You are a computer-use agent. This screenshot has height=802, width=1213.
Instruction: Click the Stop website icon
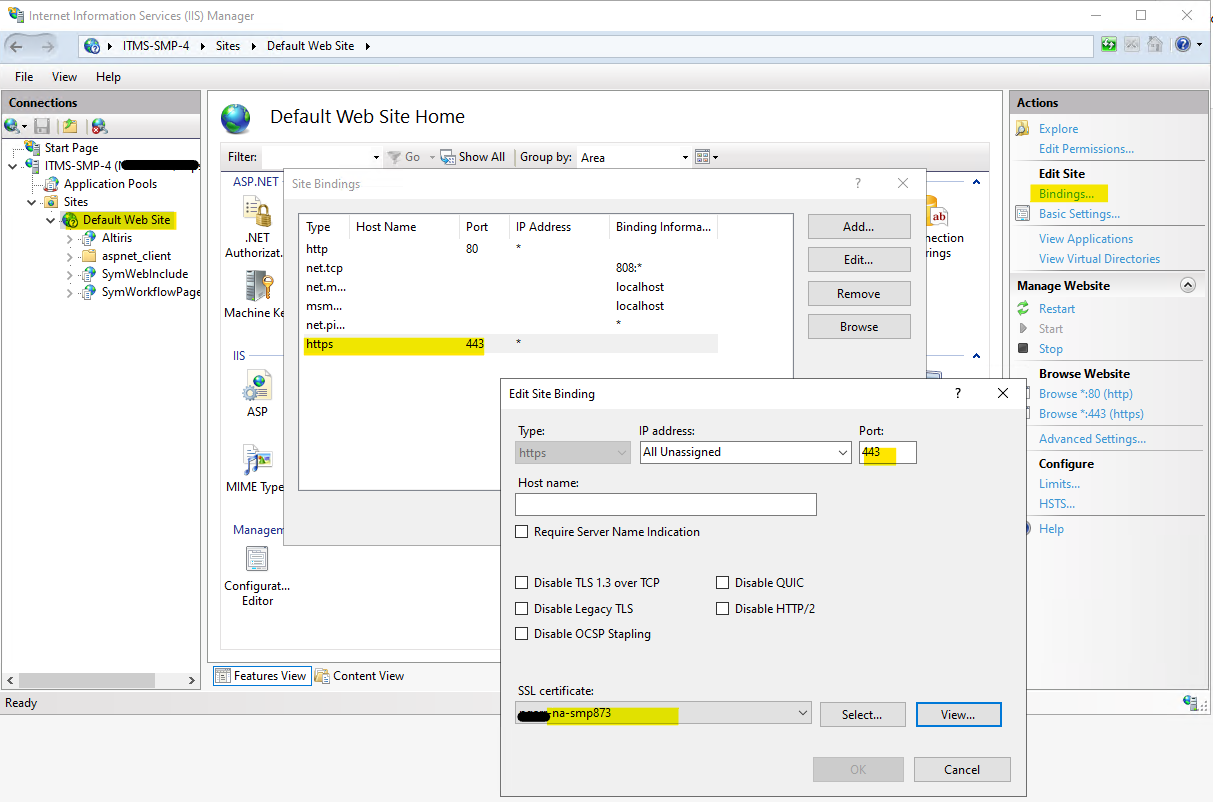coord(1023,349)
